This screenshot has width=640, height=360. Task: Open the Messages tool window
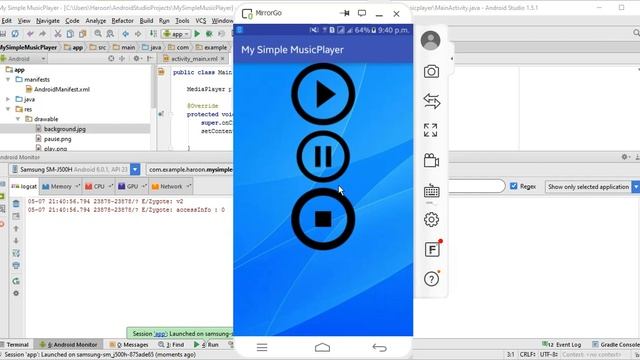(129, 344)
